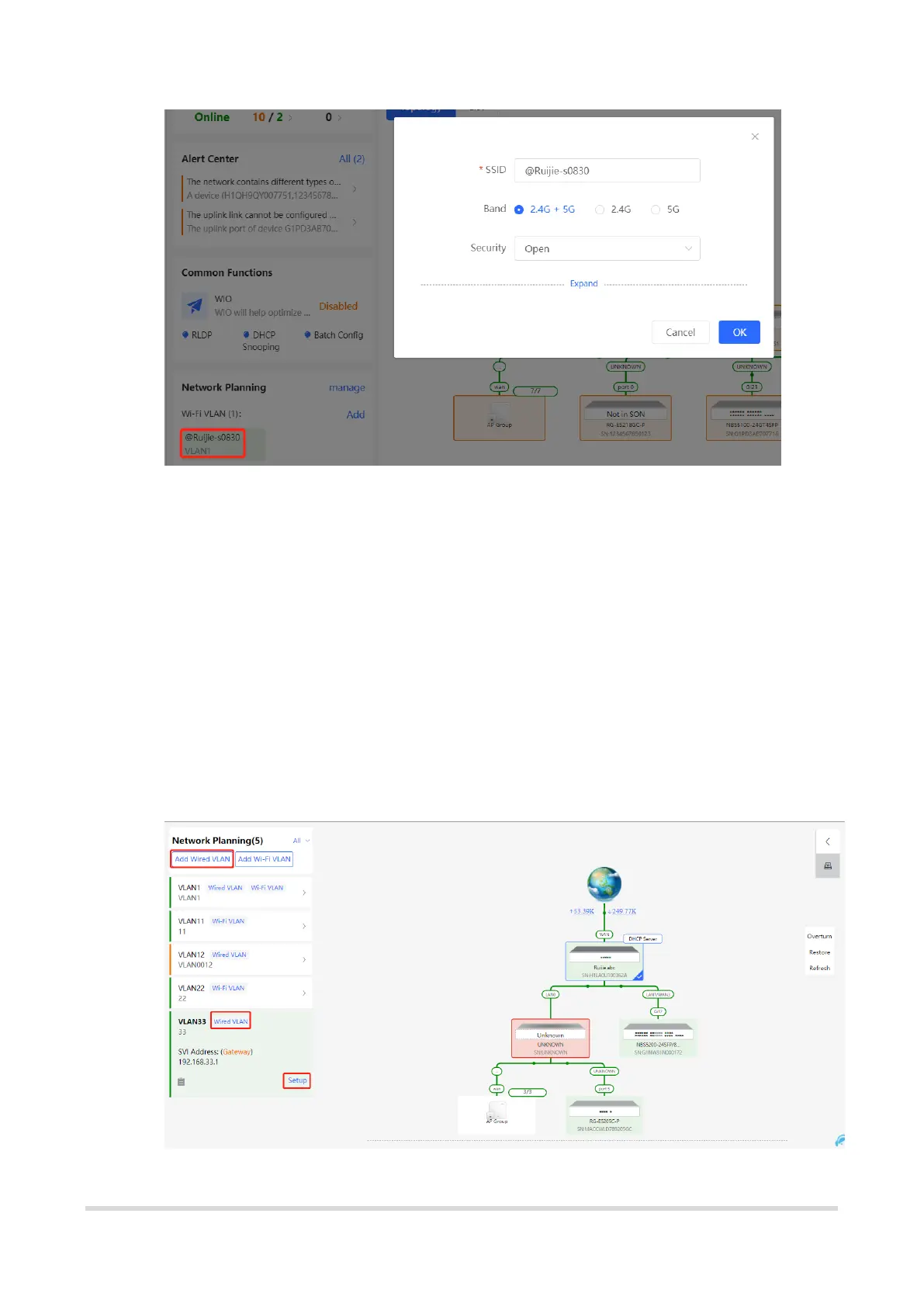The height and width of the screenshot is (1307, 924).
Task: Click the printer icon on right panel
Action: [827, 866]
